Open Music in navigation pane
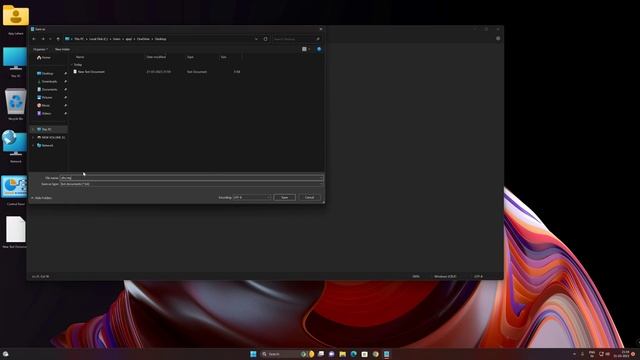This screenshot has width=640, height=360. (43, 105)
